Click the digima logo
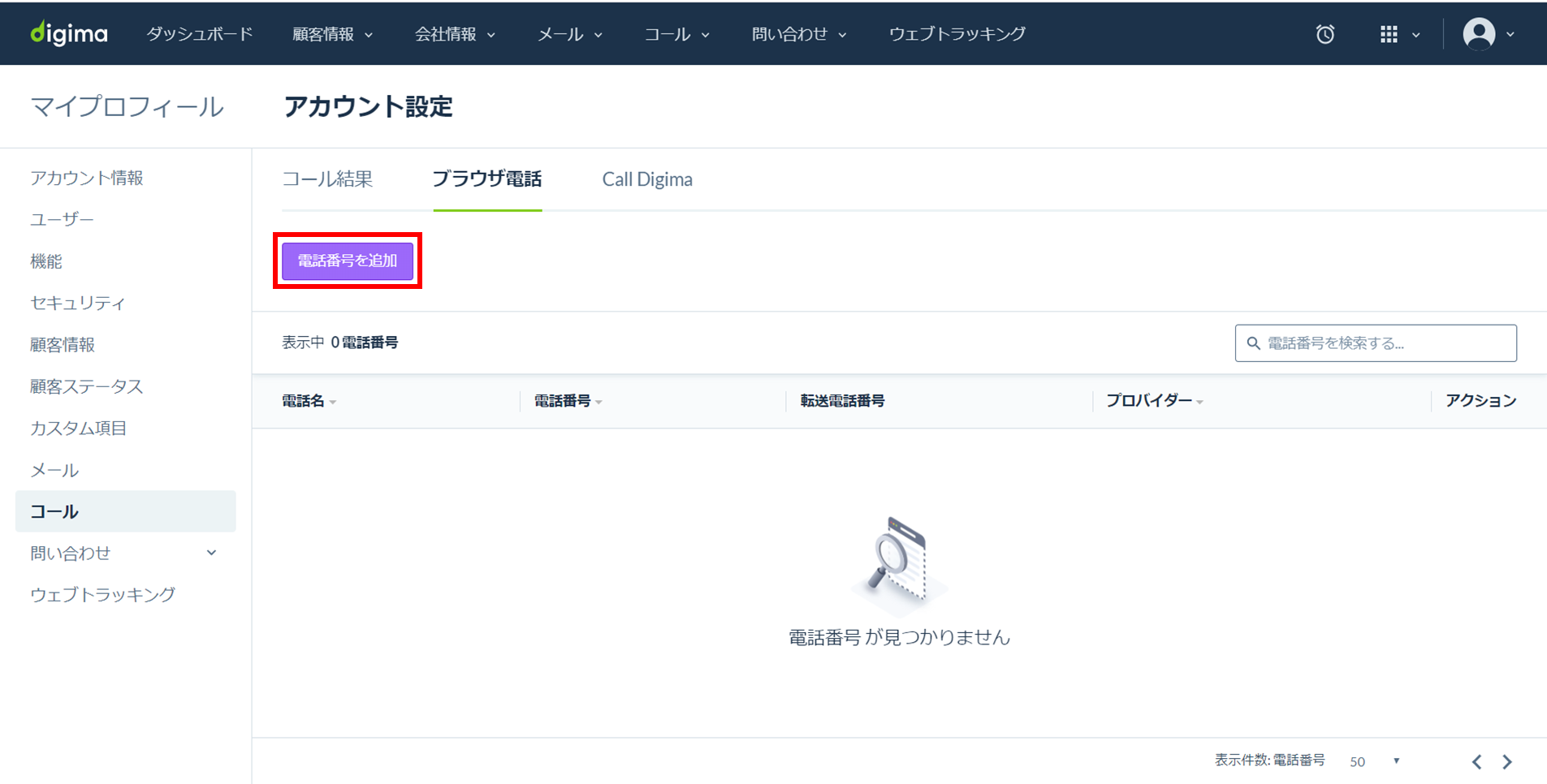Image resolution: width=1547 pixels, height=784 pixels. tap(69, 33)
